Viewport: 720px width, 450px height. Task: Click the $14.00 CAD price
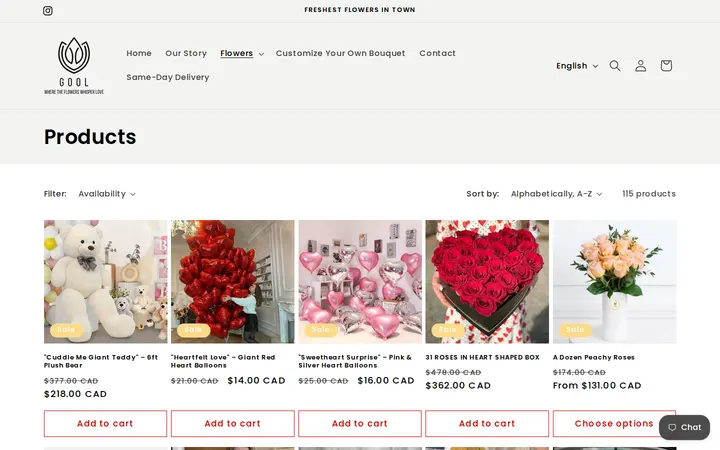(x=257, y=381)
